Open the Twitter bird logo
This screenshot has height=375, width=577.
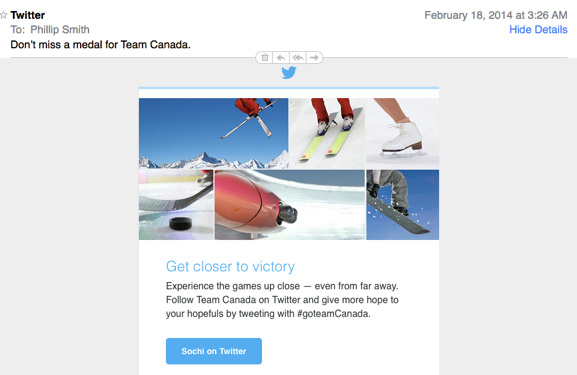pos(289,72)
